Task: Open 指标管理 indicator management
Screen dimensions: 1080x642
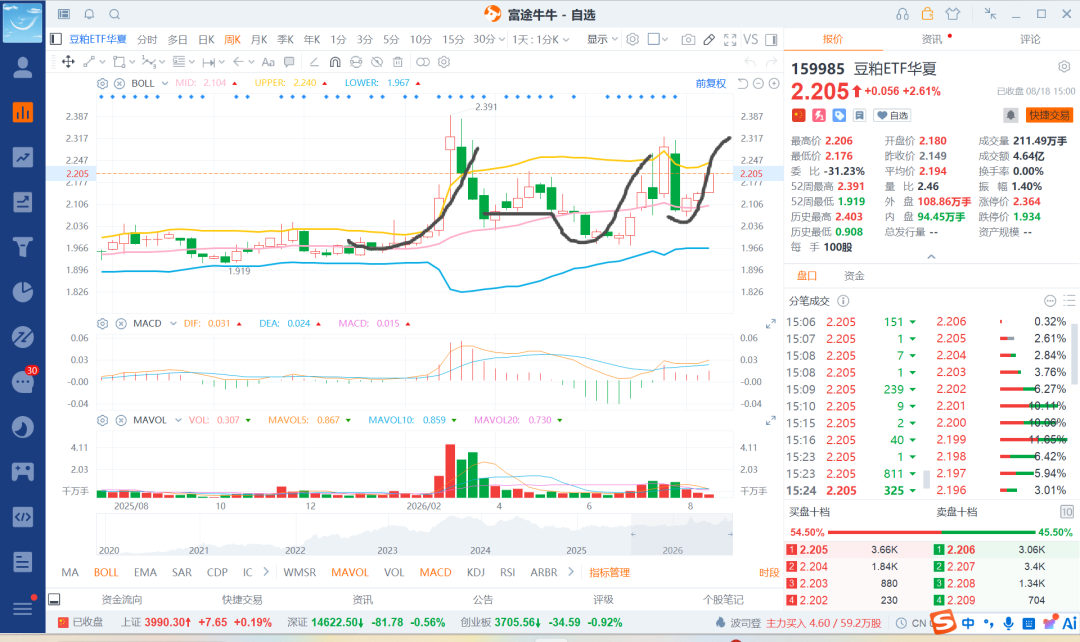Action: pyautogui.click(x=610, y=572)
